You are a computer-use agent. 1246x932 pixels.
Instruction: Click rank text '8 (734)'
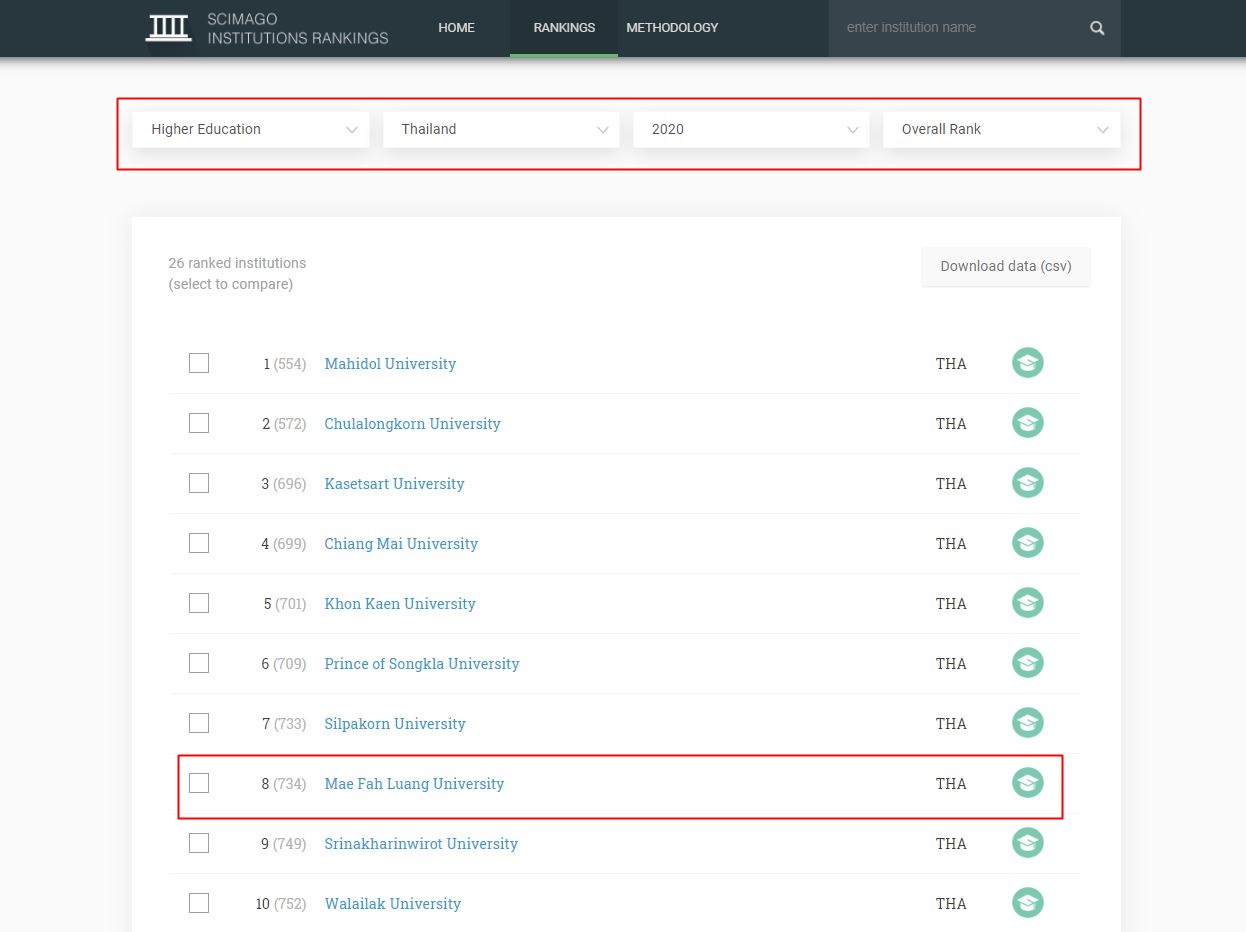[x=284, y=784]
